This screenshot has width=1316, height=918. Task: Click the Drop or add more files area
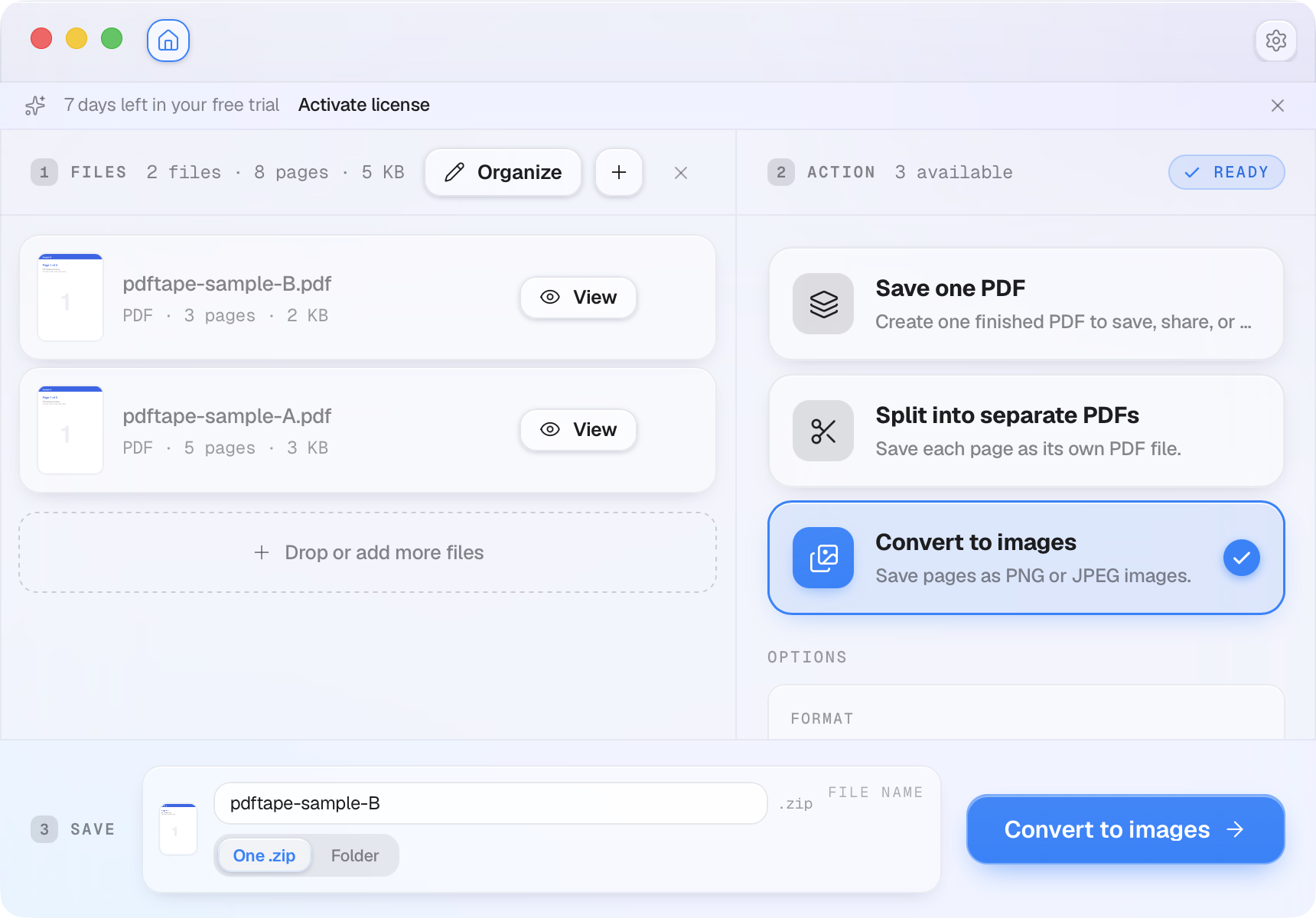coord(368,552)
